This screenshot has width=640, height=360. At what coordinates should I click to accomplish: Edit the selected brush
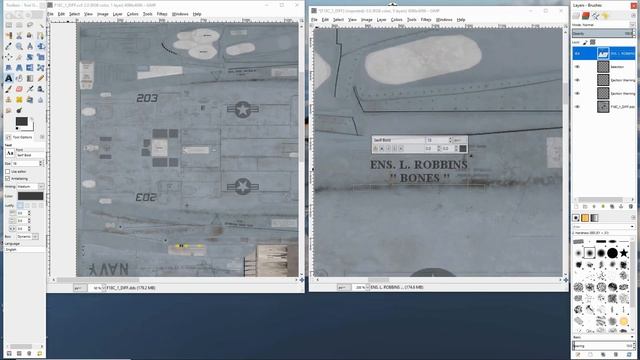tap(578, 355)
